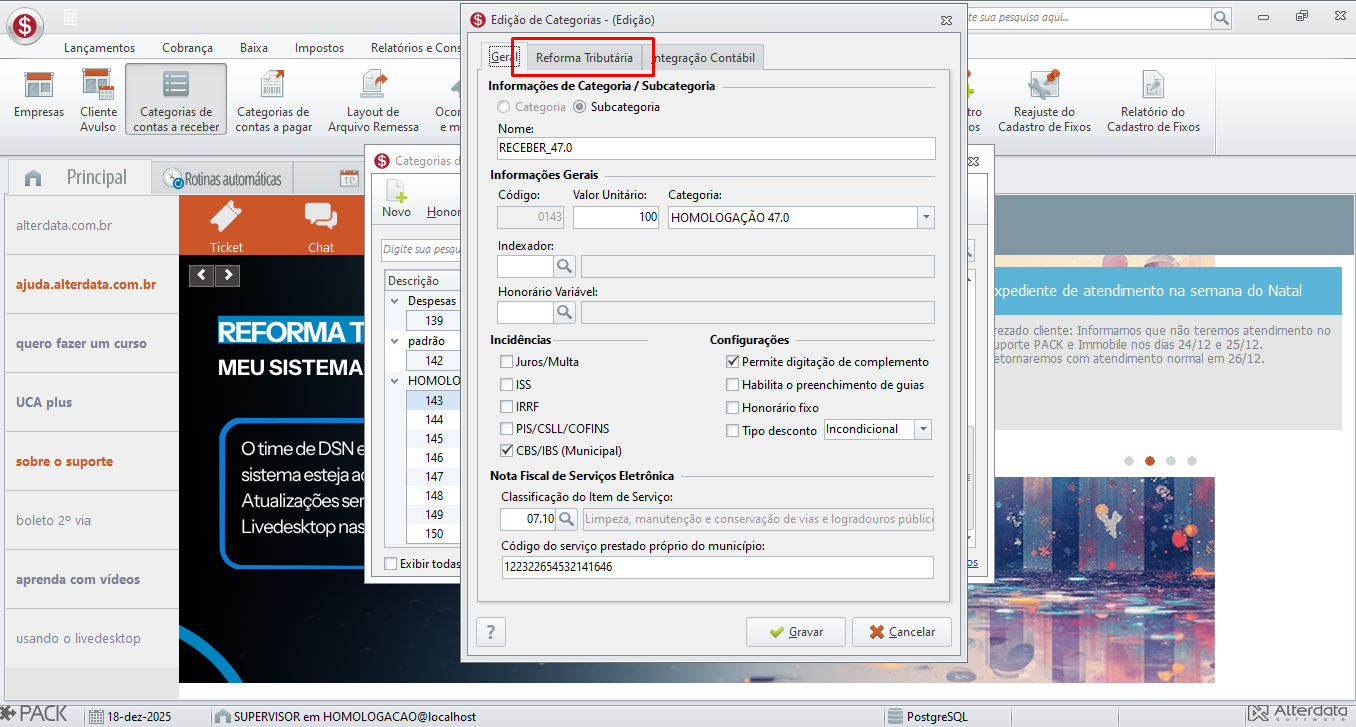Screen dimensions: 1356x727
Task: Collapse the Despesas group in the list
Action: click(394, 300)
